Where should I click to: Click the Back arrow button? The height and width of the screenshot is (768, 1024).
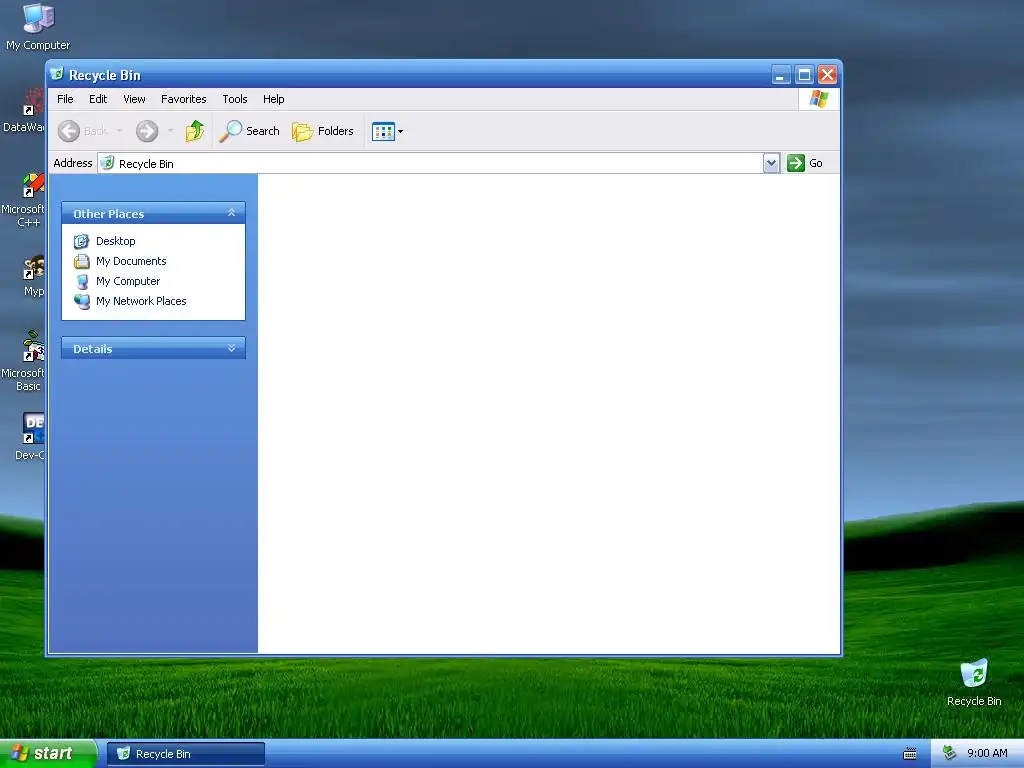[69, 131]
